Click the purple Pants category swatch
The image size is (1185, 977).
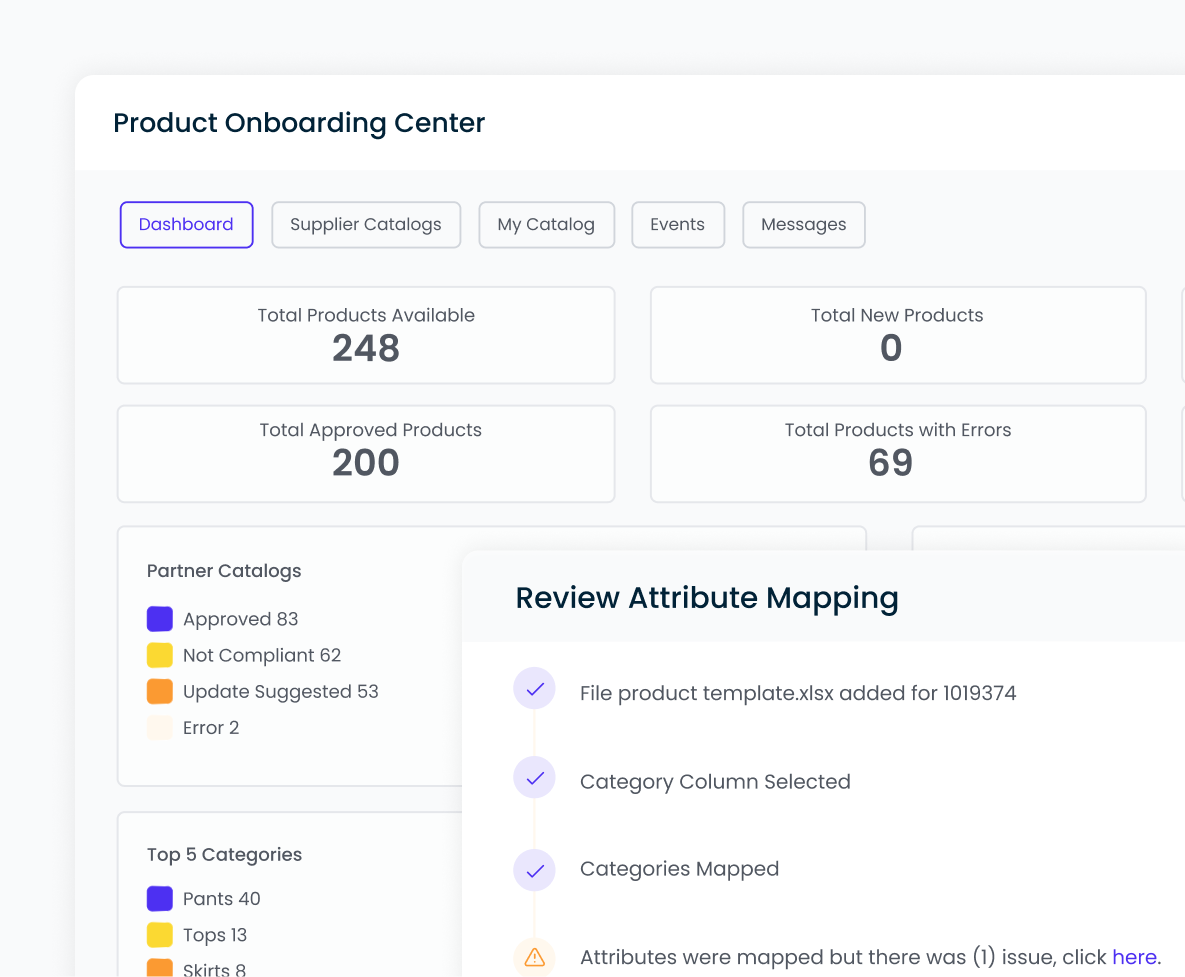(x=160, y=898)
